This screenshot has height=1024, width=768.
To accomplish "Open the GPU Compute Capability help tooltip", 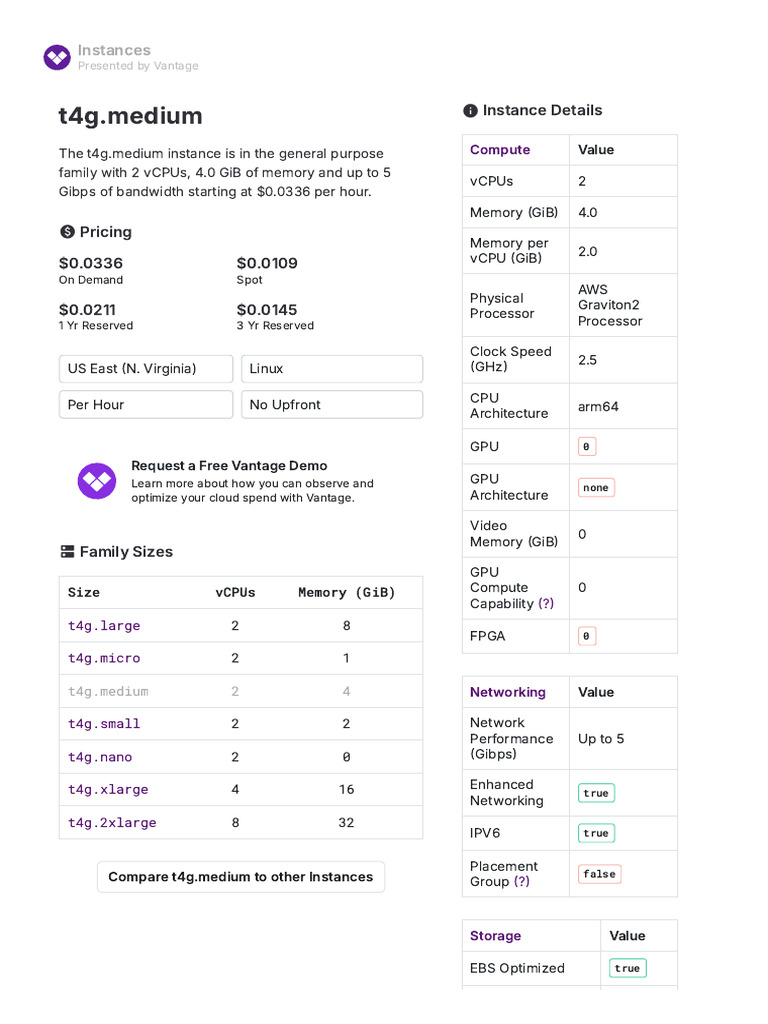I will click(546, 604).
